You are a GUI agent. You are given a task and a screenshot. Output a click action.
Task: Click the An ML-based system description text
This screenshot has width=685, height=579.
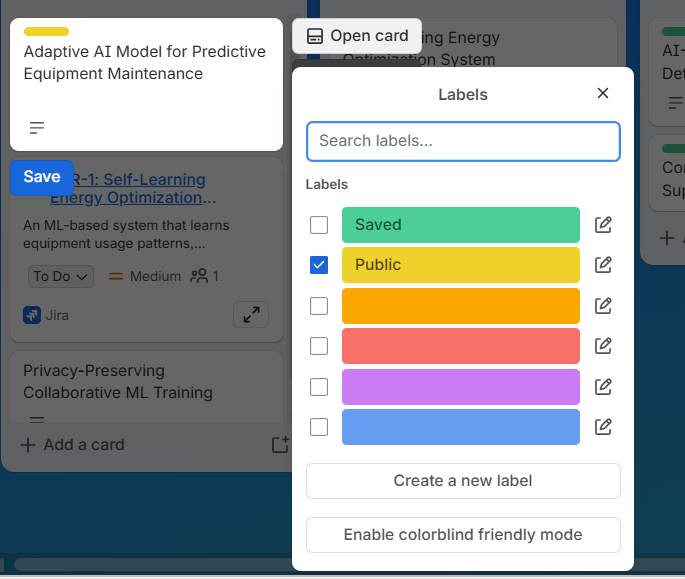coord(126,234)
